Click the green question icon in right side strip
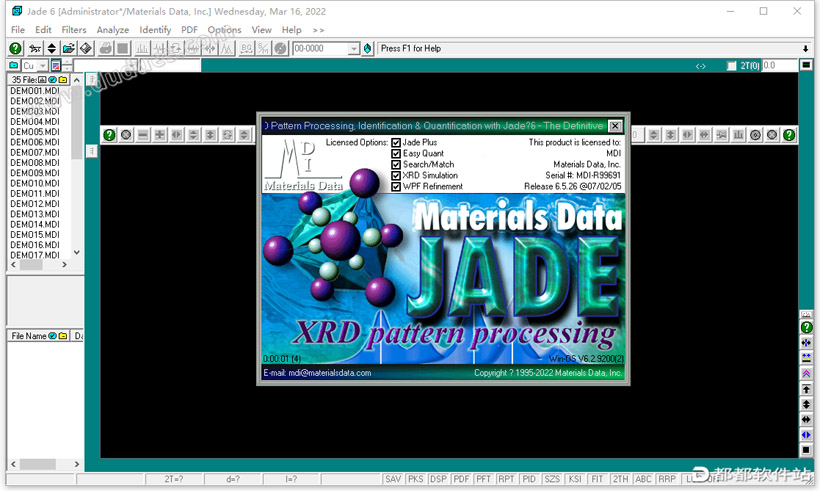 coord(806,327)
